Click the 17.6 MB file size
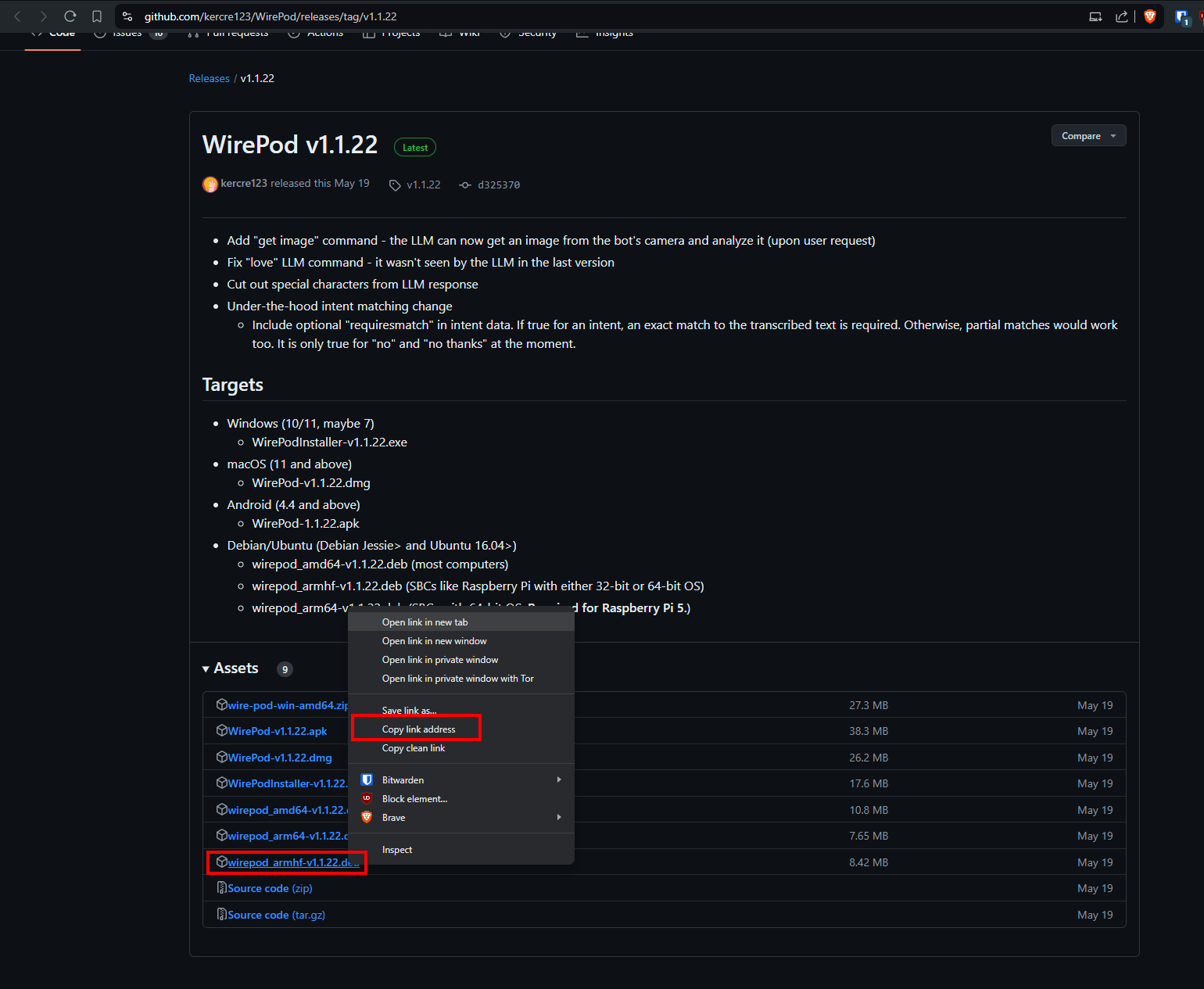 pos(869,783)
